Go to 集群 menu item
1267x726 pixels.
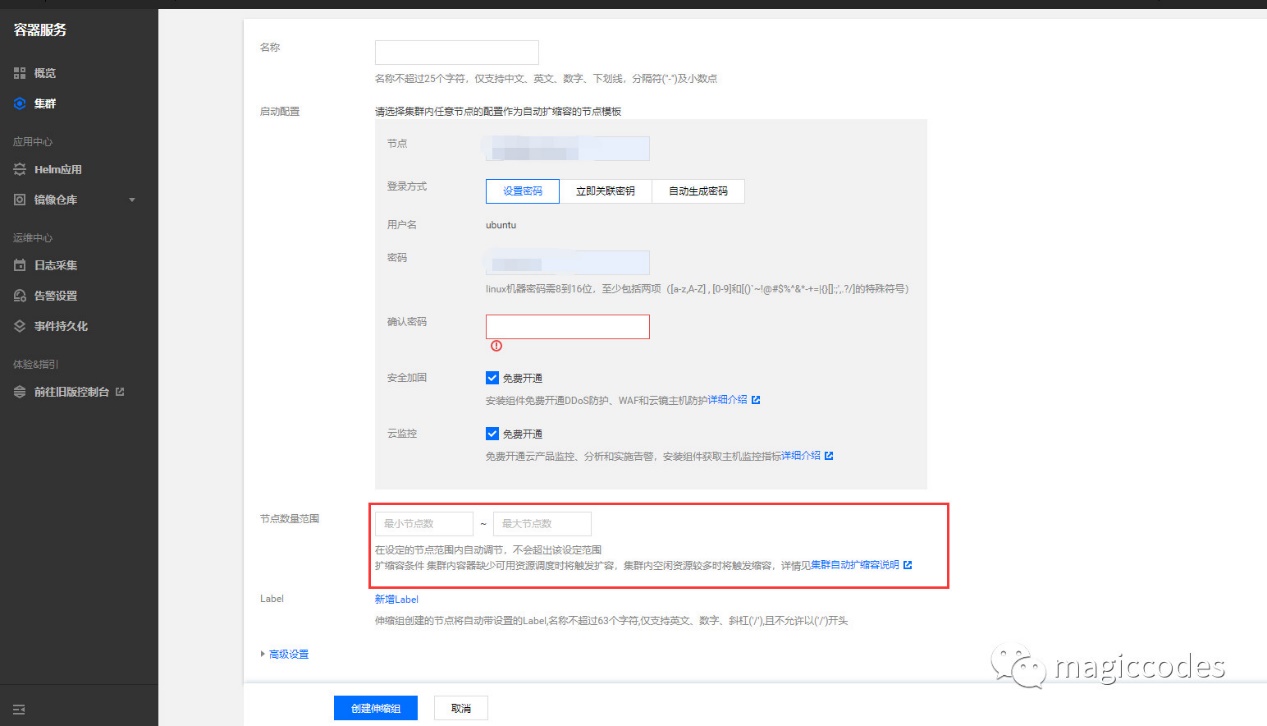pyautogui.click(x=45, y=104)
